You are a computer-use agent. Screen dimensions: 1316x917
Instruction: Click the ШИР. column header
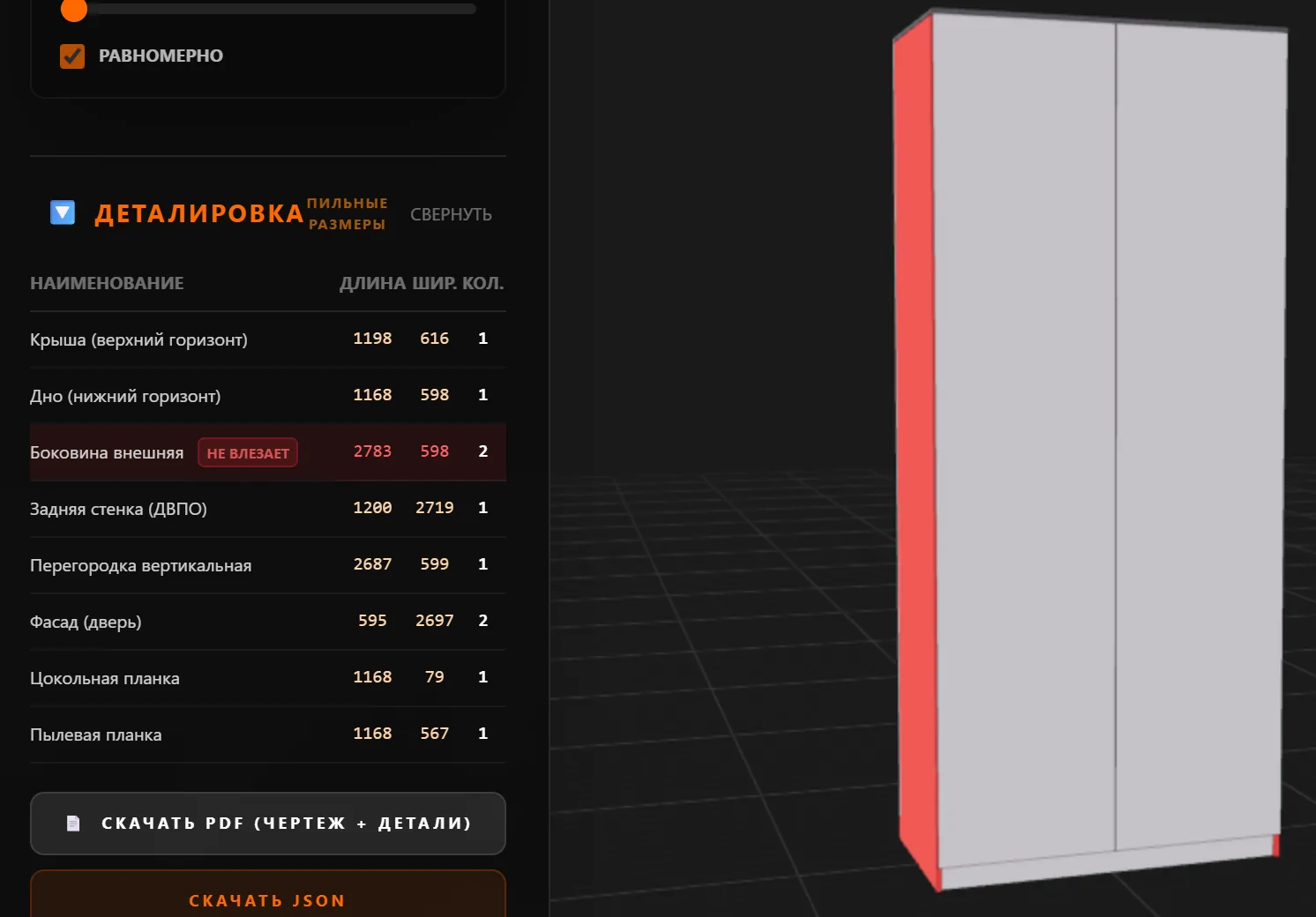click(x=435, y=283)
